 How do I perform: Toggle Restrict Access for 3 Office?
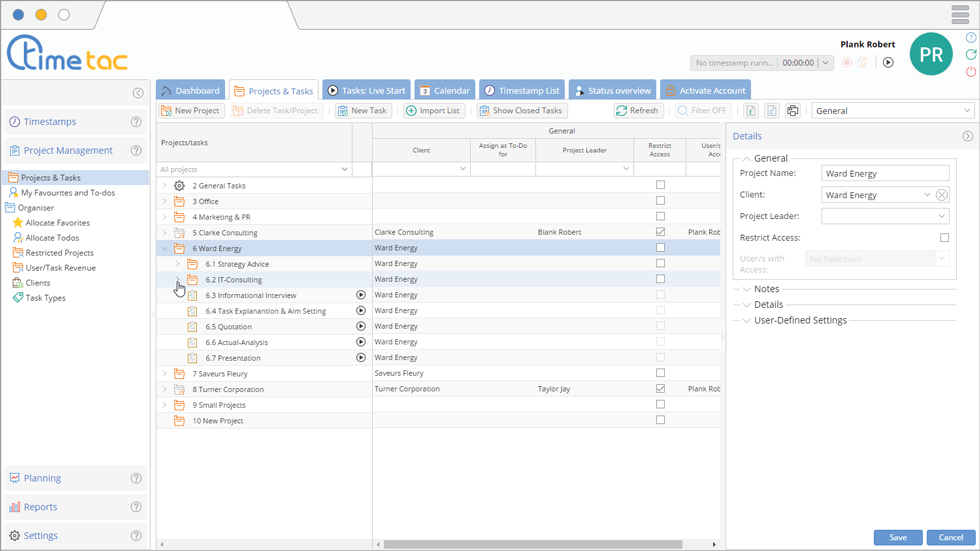(660, 201)
